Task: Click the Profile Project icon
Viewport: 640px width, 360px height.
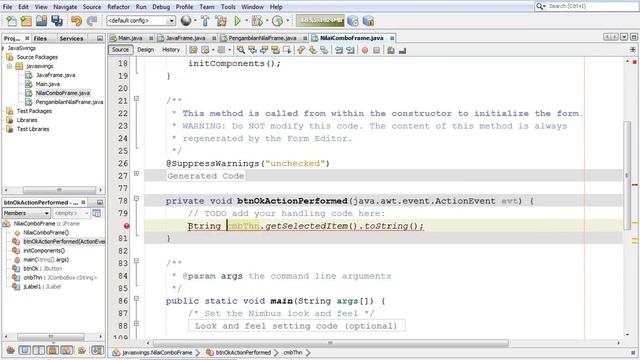Action: [x=278, y=21]
